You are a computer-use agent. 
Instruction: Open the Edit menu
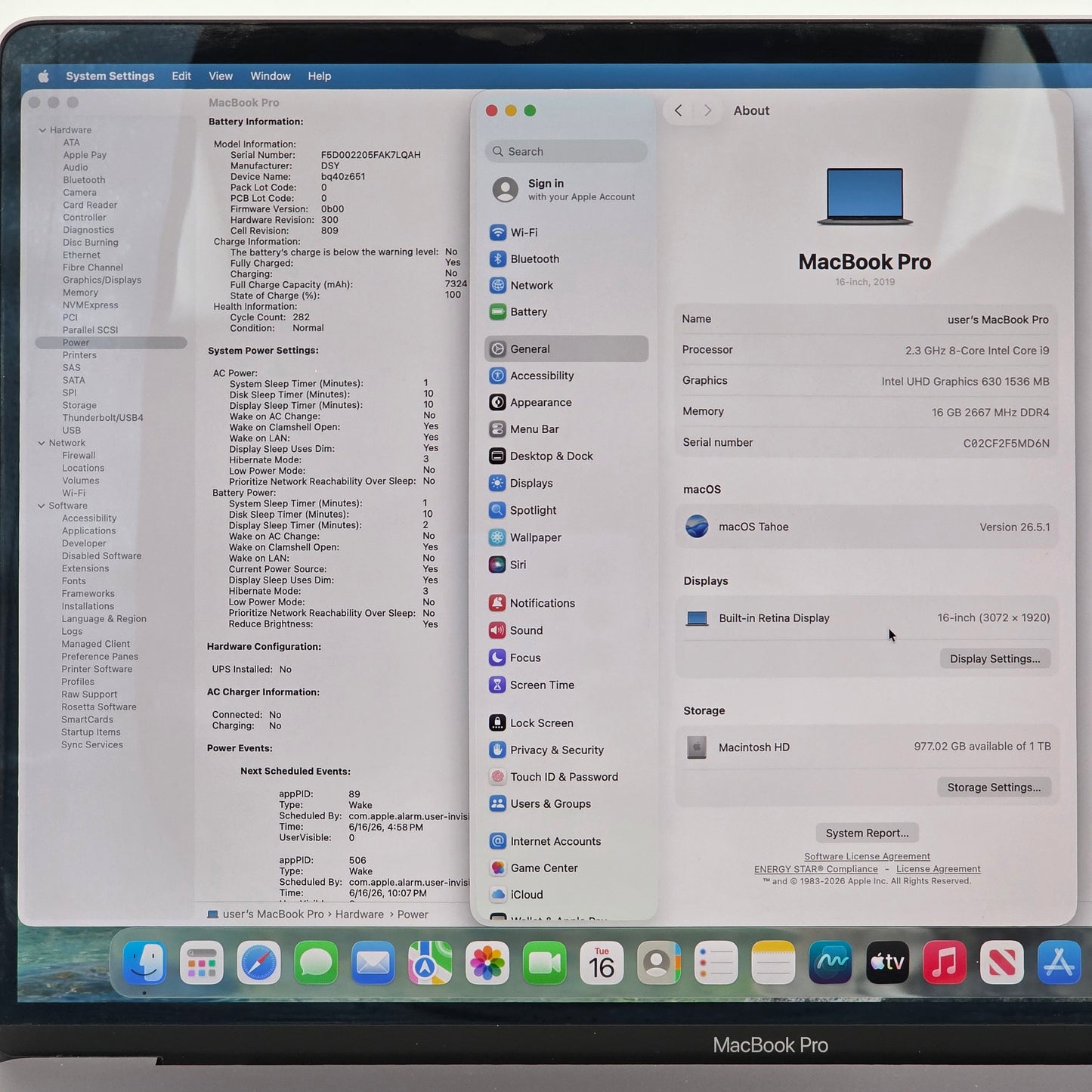point(181,76)
